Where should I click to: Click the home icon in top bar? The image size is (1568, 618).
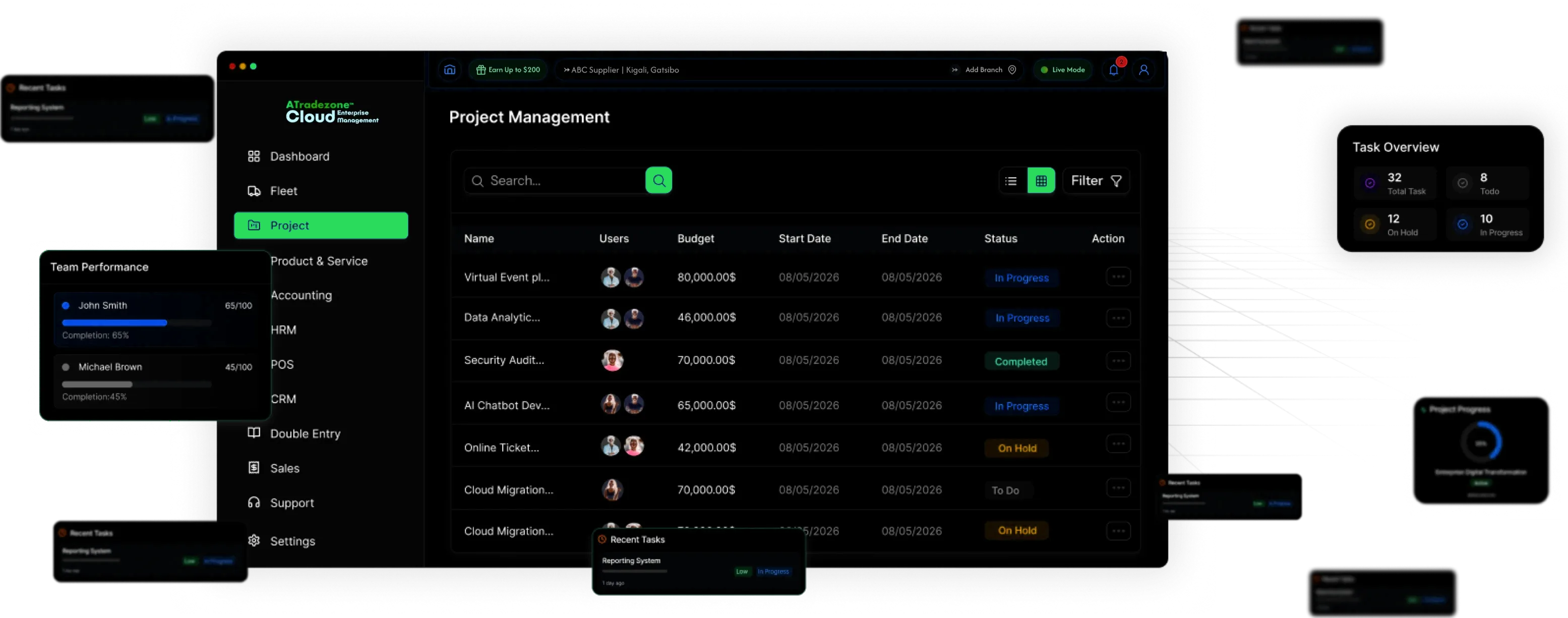(449, 70)
